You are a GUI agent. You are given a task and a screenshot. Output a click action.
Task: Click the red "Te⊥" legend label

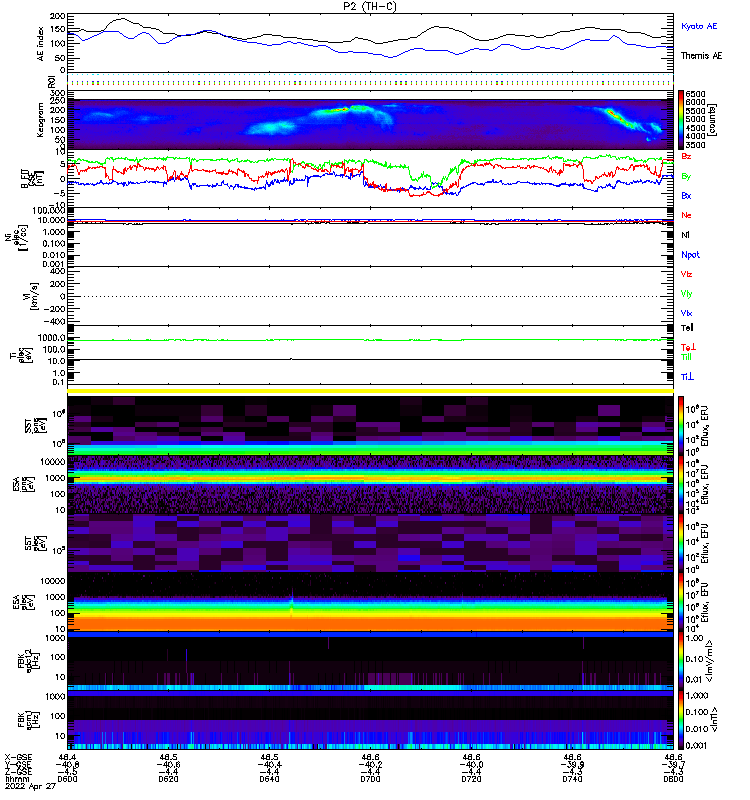(688, 347)
